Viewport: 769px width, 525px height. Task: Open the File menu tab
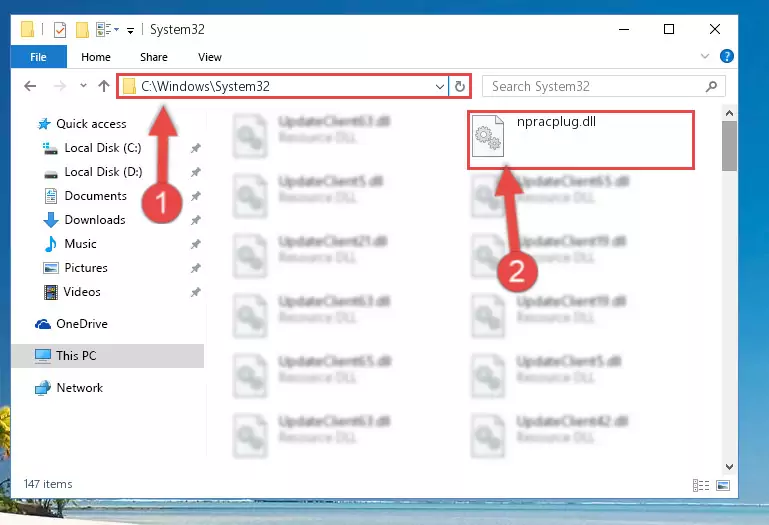pos(38,57)
